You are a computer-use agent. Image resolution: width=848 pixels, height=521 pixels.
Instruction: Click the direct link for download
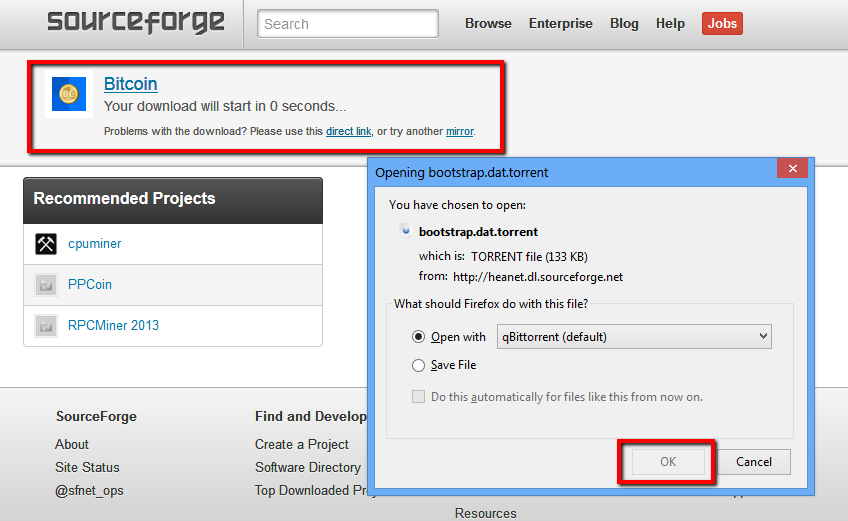348,132
